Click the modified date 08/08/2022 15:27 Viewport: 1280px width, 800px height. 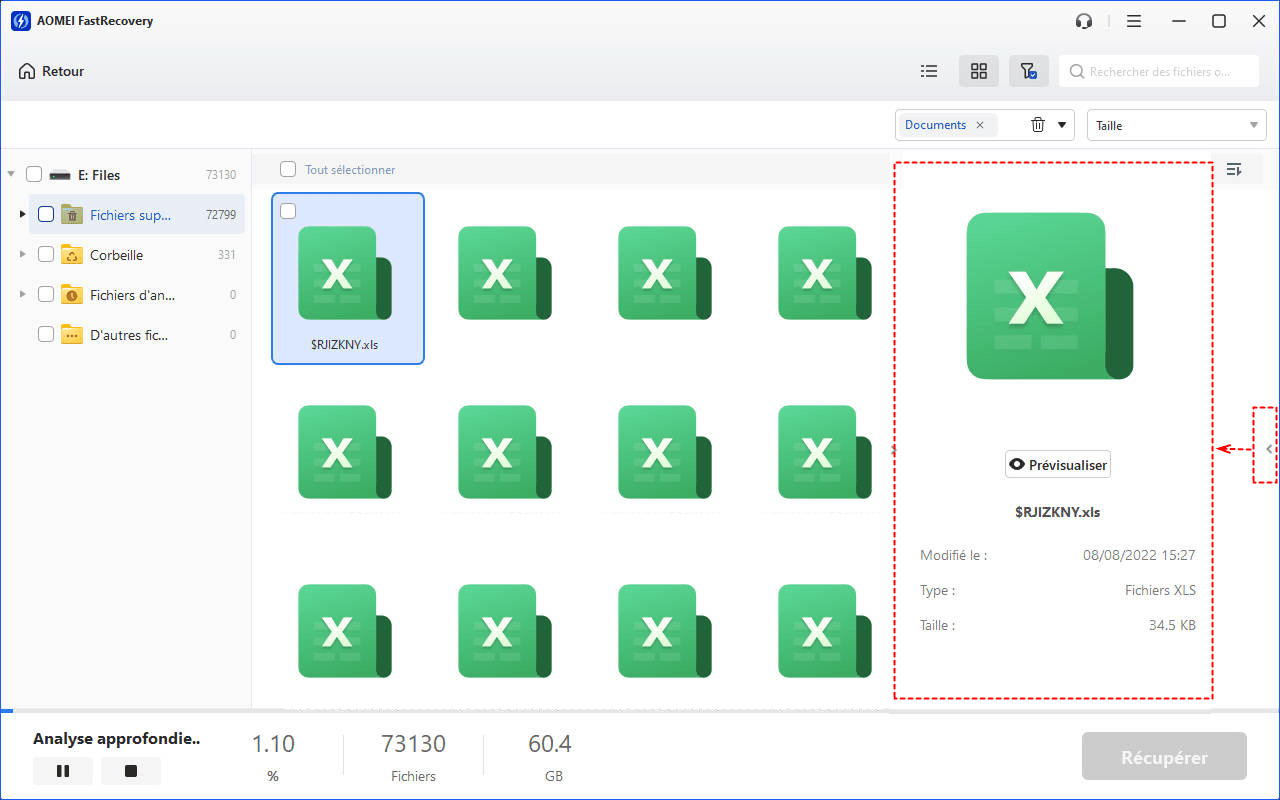pos(1139,555)
